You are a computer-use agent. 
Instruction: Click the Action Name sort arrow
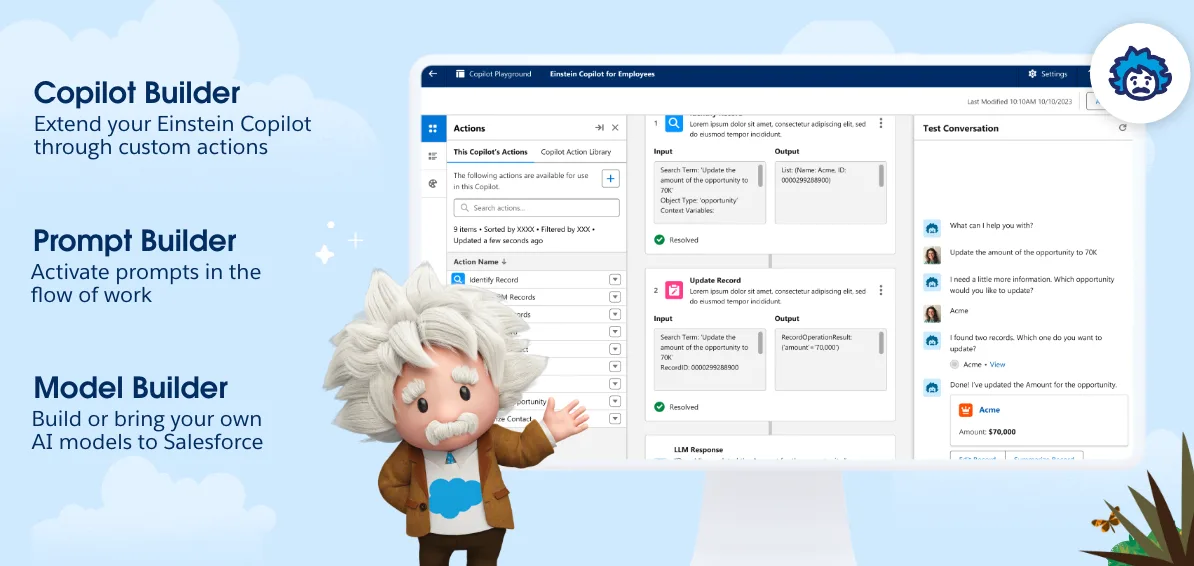[504, 262]
